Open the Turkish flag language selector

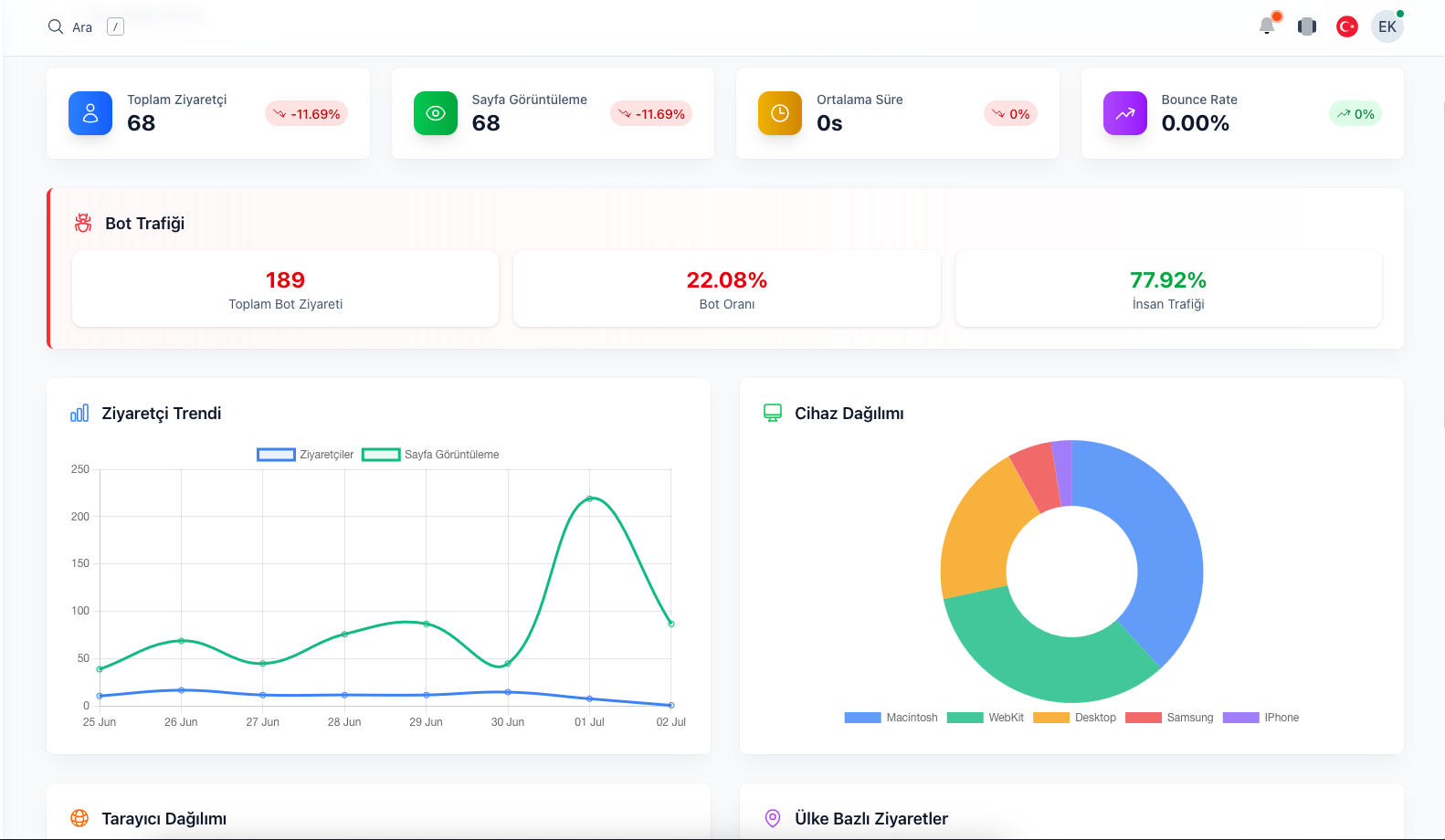pos(1347,26)
